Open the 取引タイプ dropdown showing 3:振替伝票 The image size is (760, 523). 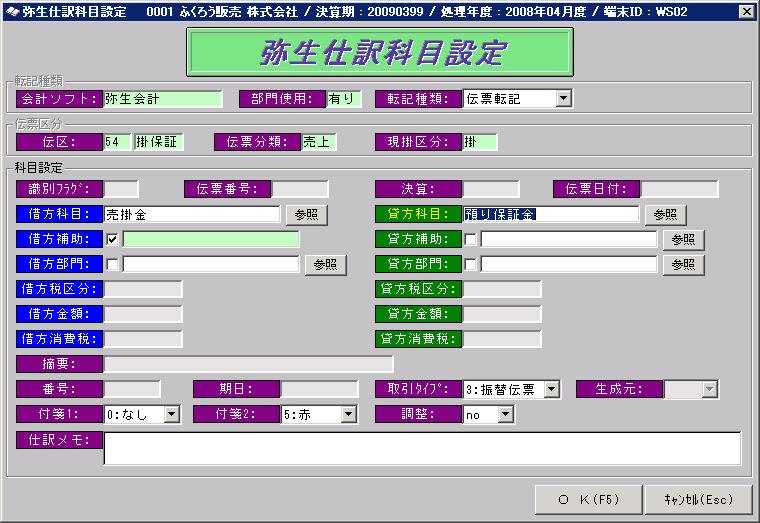click(552, 389)
